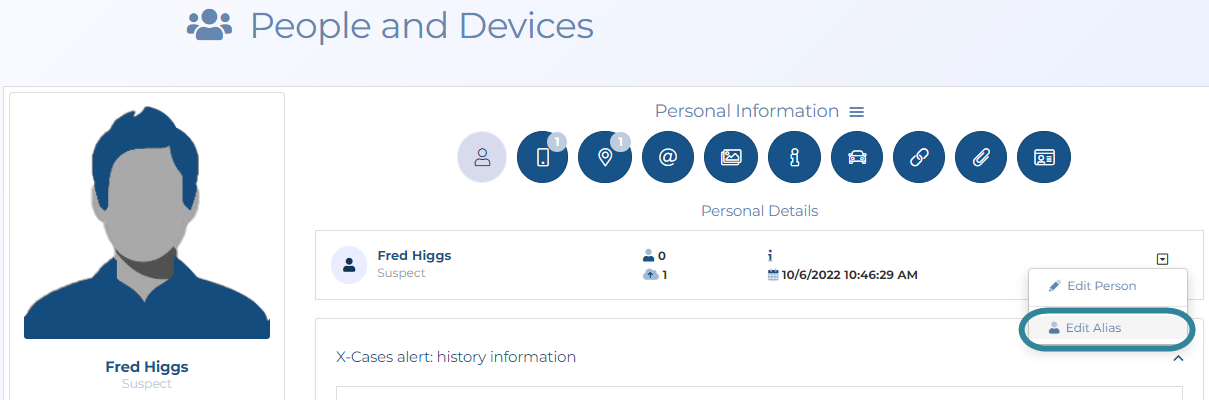
Task: Choose Edit Person from the menu
Action: point(1100,286)
